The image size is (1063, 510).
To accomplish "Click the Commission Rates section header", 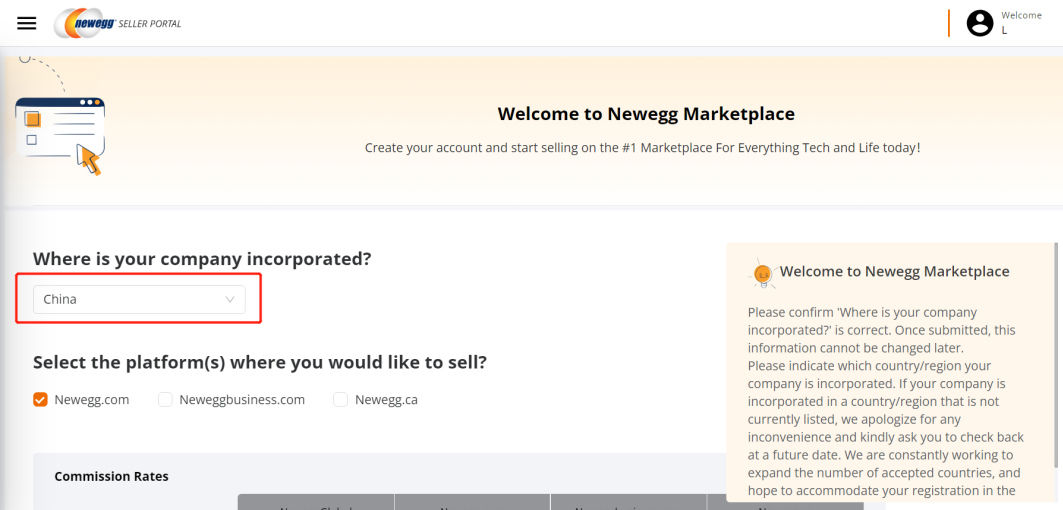I will click(x=111, y=476).
